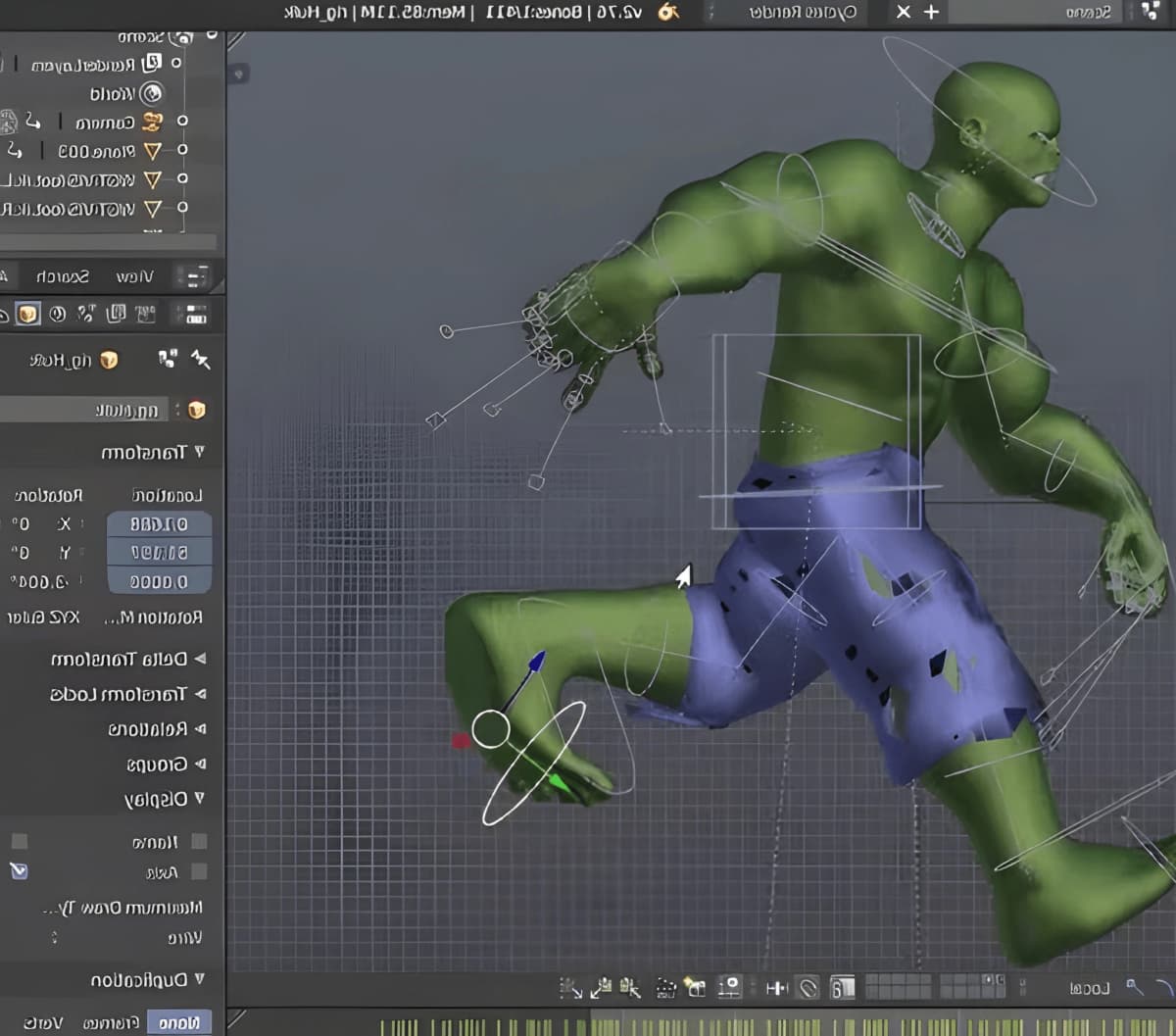Switch to the Scene properties tab
Viewport: 1176px width, 1036px height.
(87, 314)
